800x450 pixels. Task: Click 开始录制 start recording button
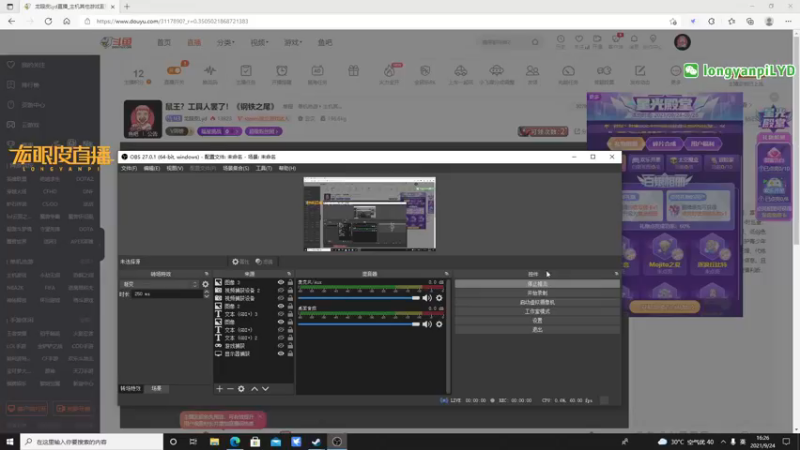[x=537, y=293]
